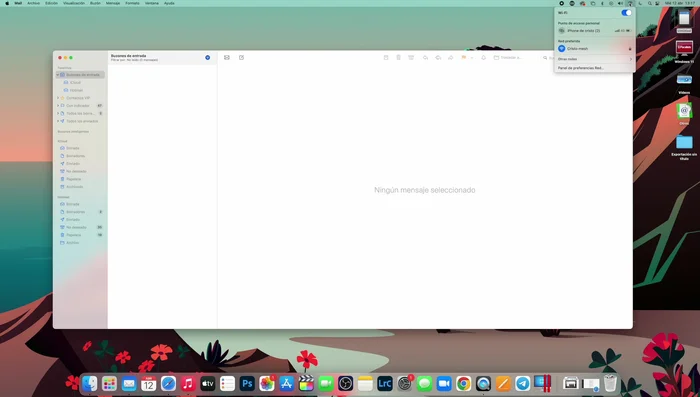Open App Store from the Dock
The image size is (700, 397).
pyautogui.click(x=286, y=383)
